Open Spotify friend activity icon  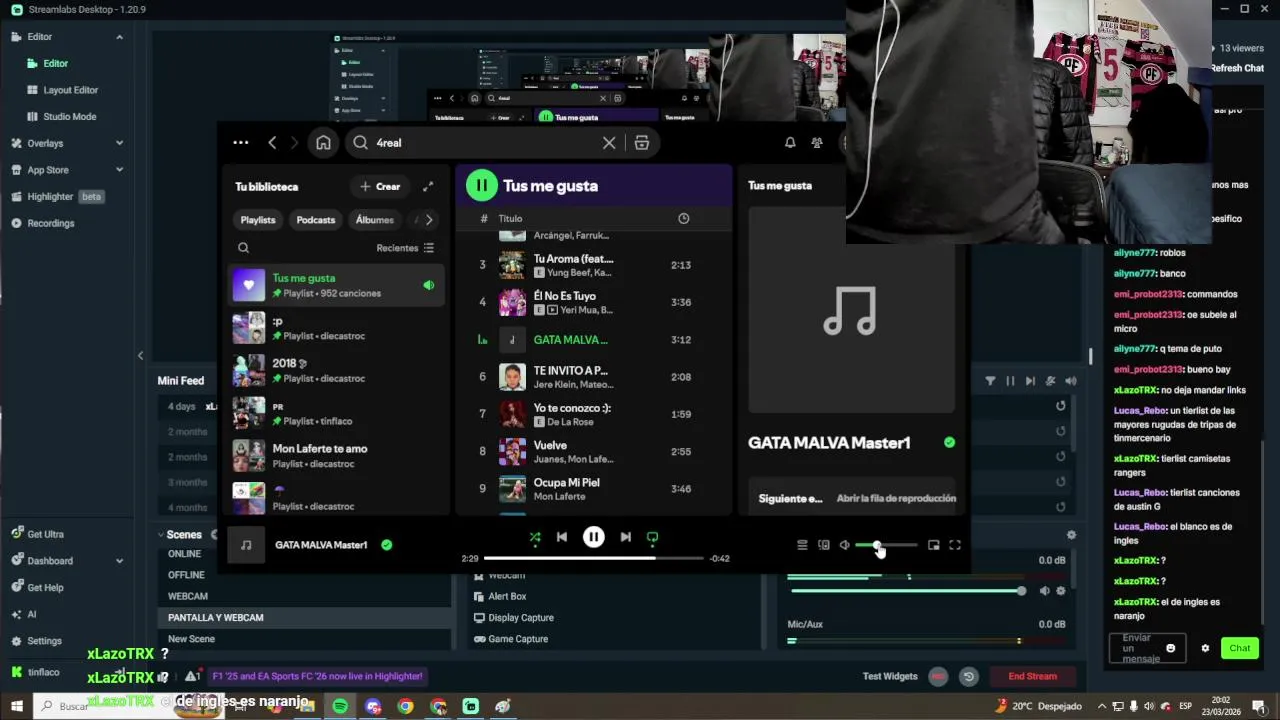click(817, 143)
